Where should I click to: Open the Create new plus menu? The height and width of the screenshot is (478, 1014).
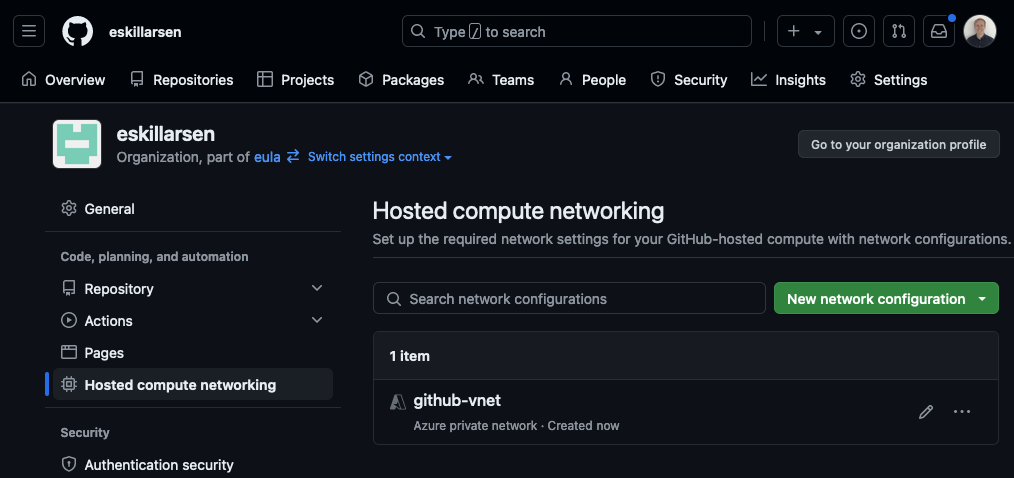805,32
